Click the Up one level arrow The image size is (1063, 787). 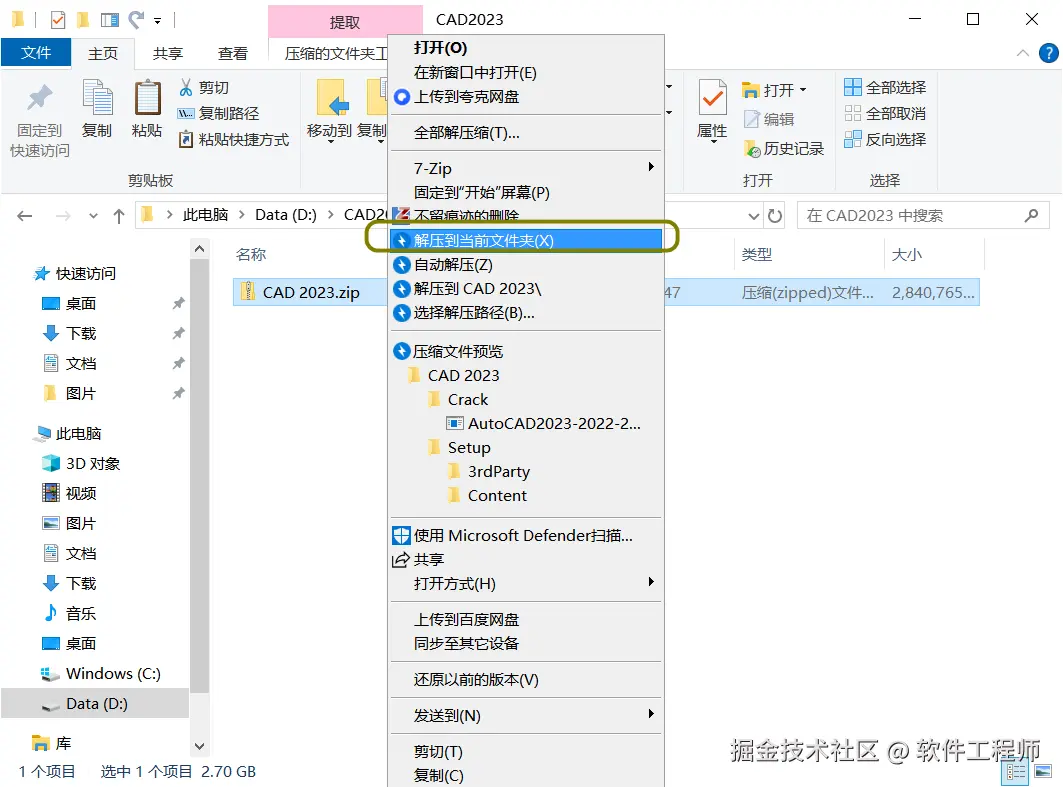coord(119,216)
